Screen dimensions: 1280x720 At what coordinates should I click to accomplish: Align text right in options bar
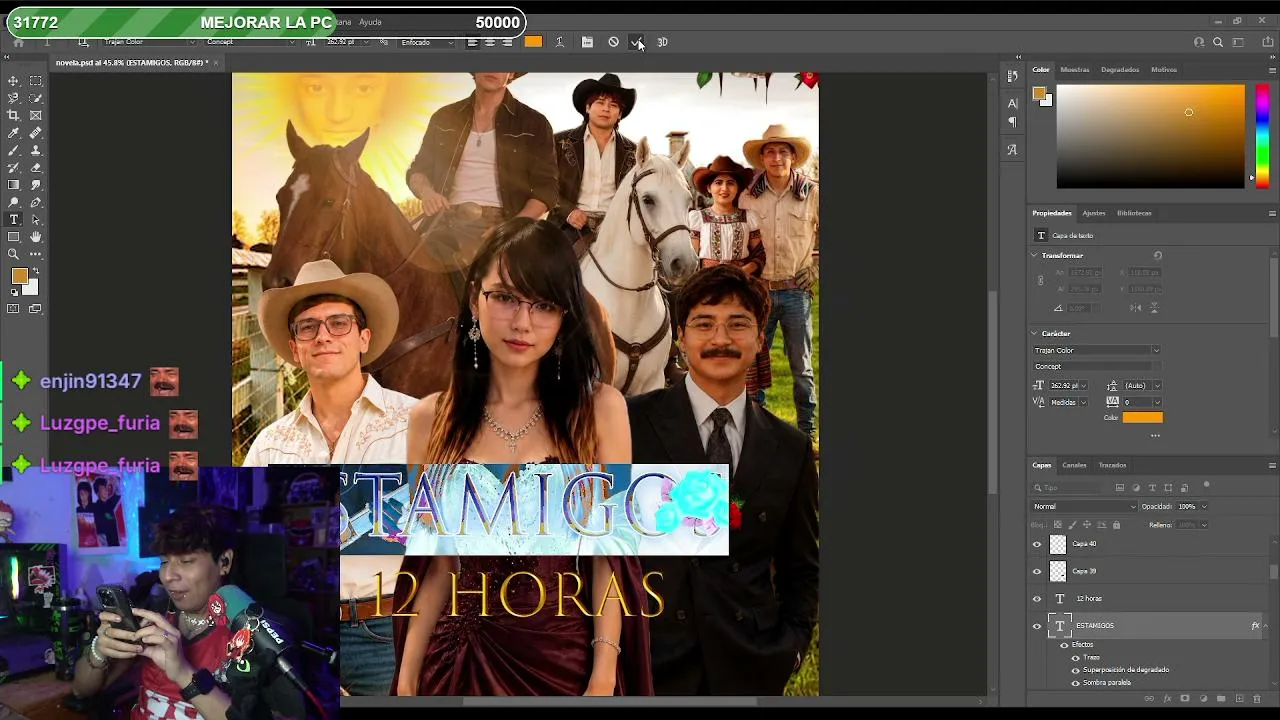tap(507, 42)
